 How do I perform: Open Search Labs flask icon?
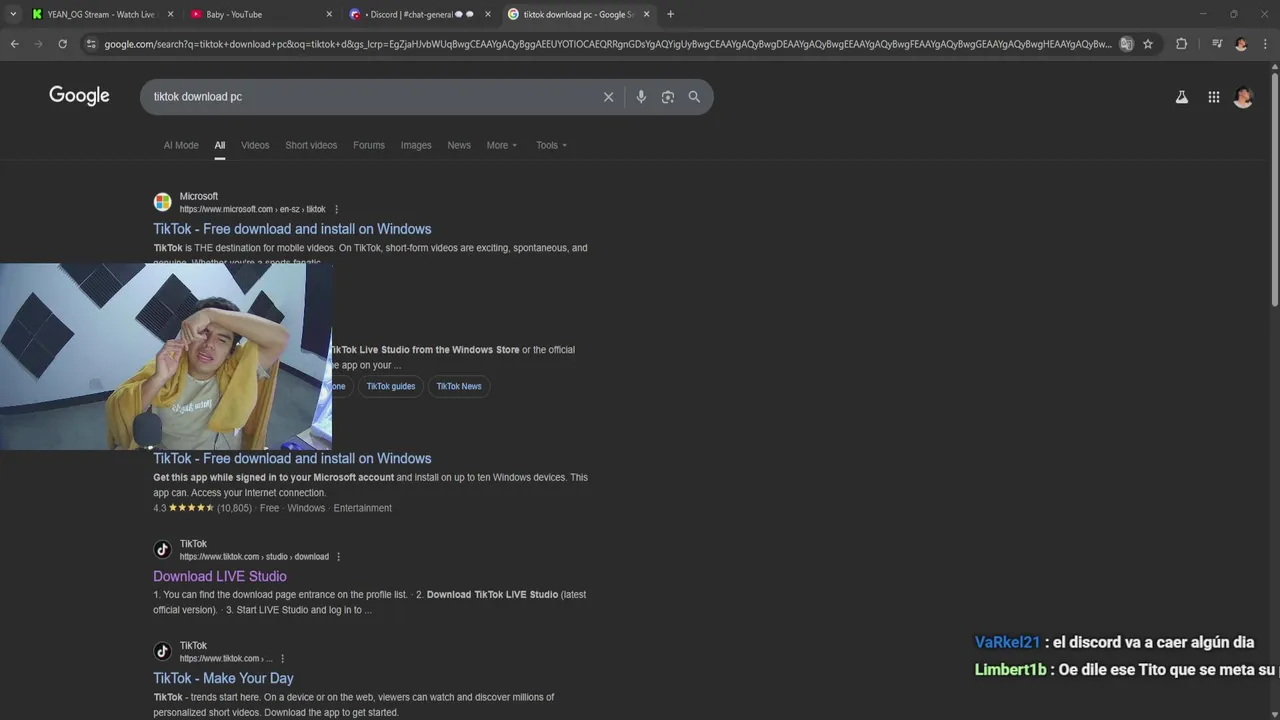click(1182, 97)
